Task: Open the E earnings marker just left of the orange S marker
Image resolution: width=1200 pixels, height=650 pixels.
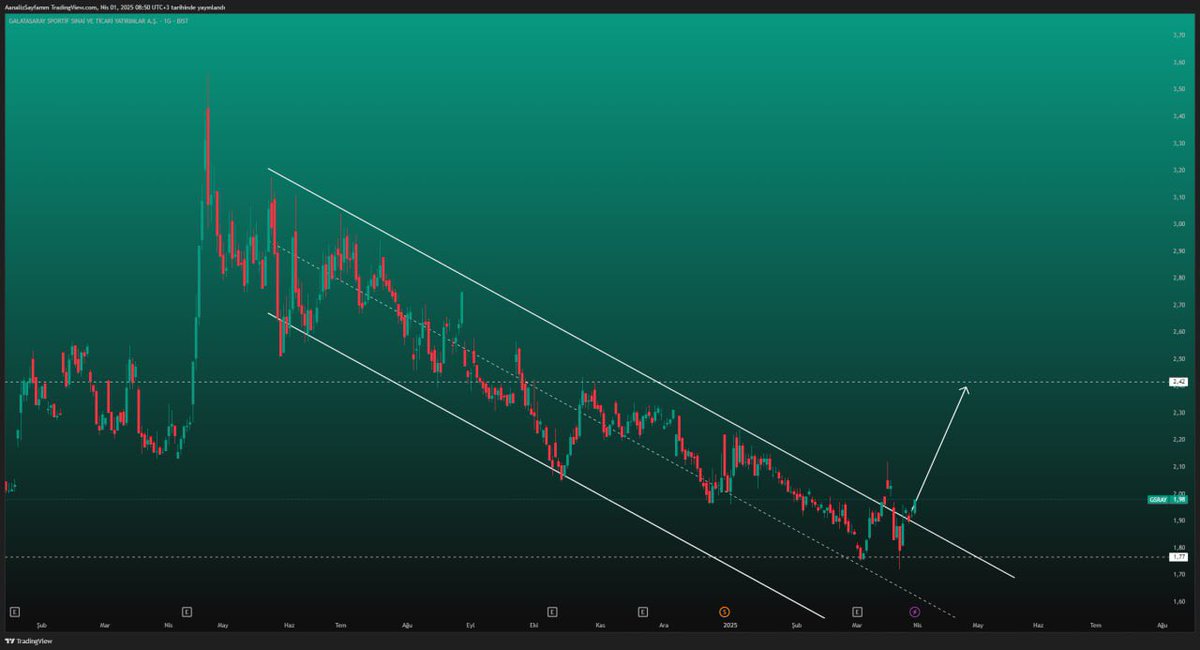Action: pos(643,610)
